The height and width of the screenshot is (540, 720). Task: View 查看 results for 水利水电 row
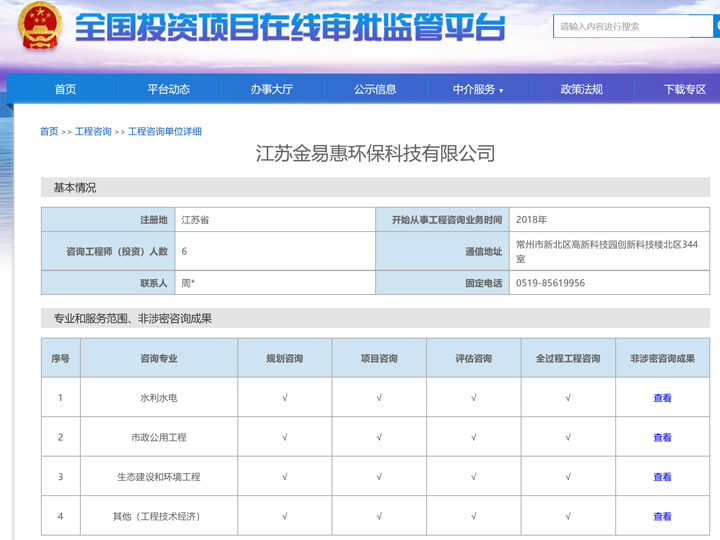[662, 398]
